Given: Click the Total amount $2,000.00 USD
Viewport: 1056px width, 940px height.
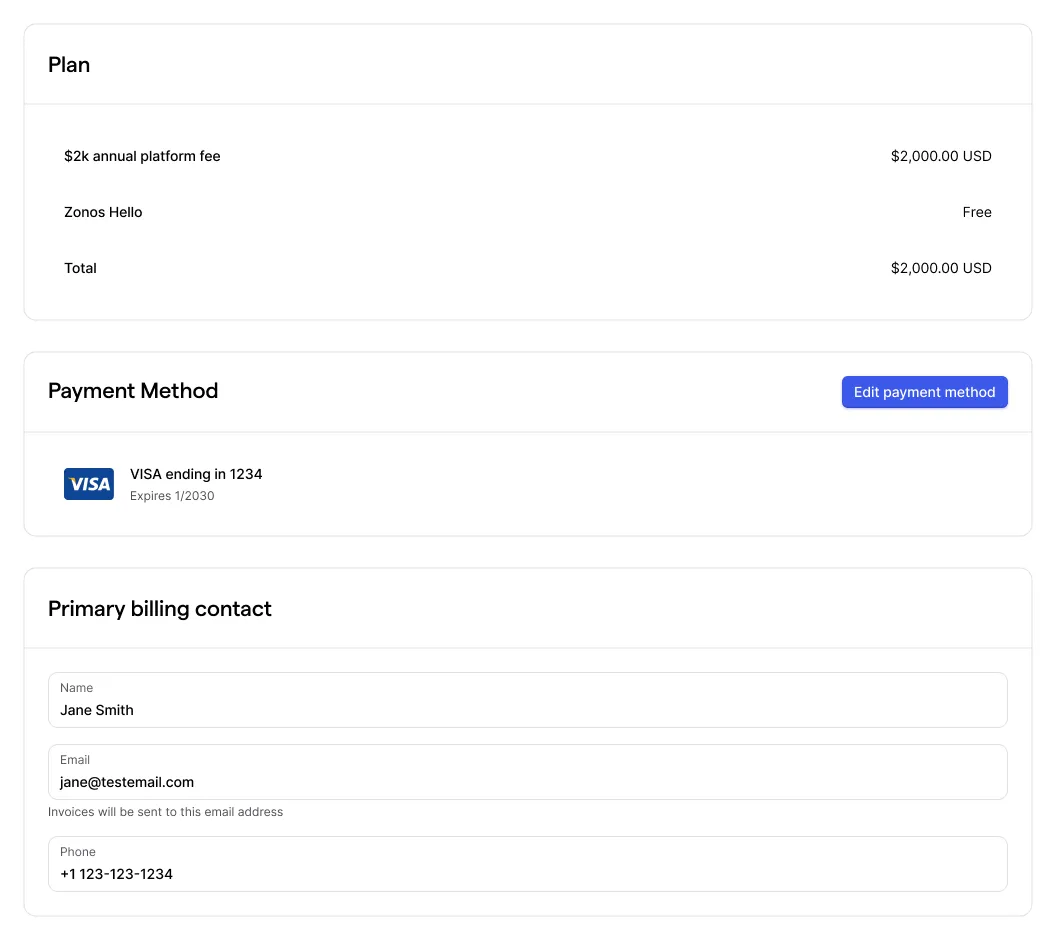Looking at the screenshot, I should pyautogui.click(x=940, y=268).
